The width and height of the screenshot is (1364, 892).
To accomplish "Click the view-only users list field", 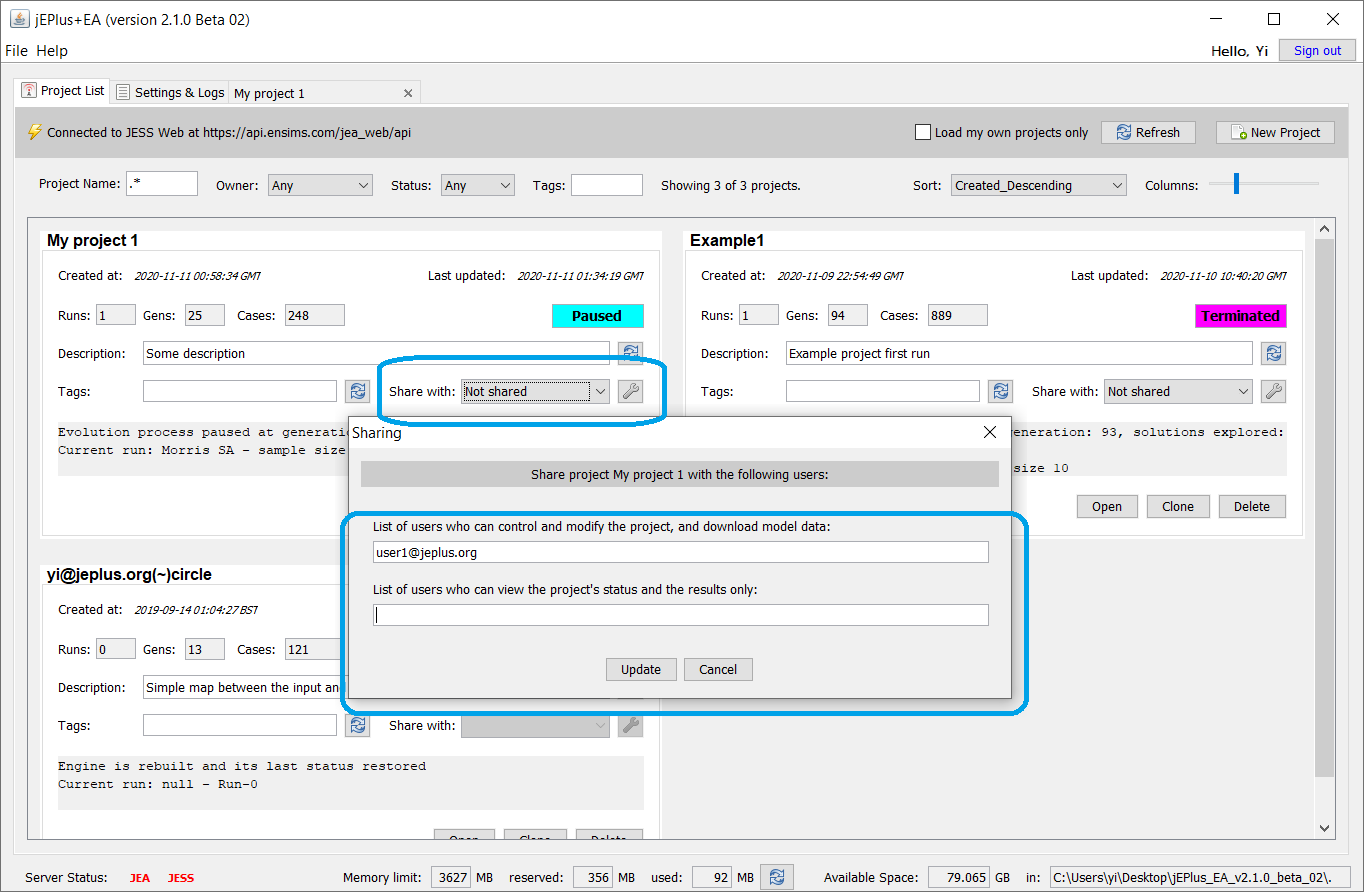I will coord(681,615).
